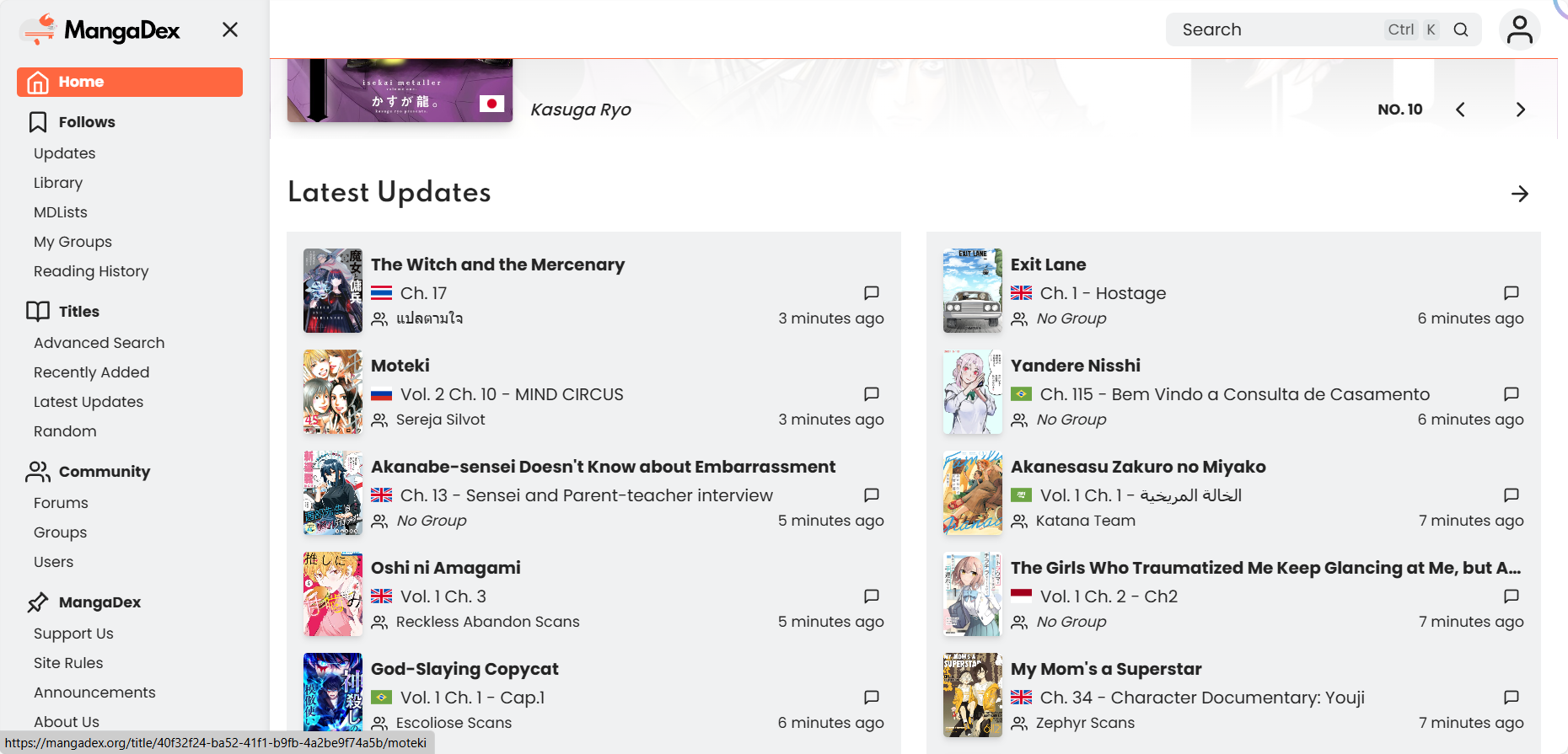Screen dimensions: 1568x754
Task: Open the user profile icon
Action: pyautogui.click(x=1520, y=29)
